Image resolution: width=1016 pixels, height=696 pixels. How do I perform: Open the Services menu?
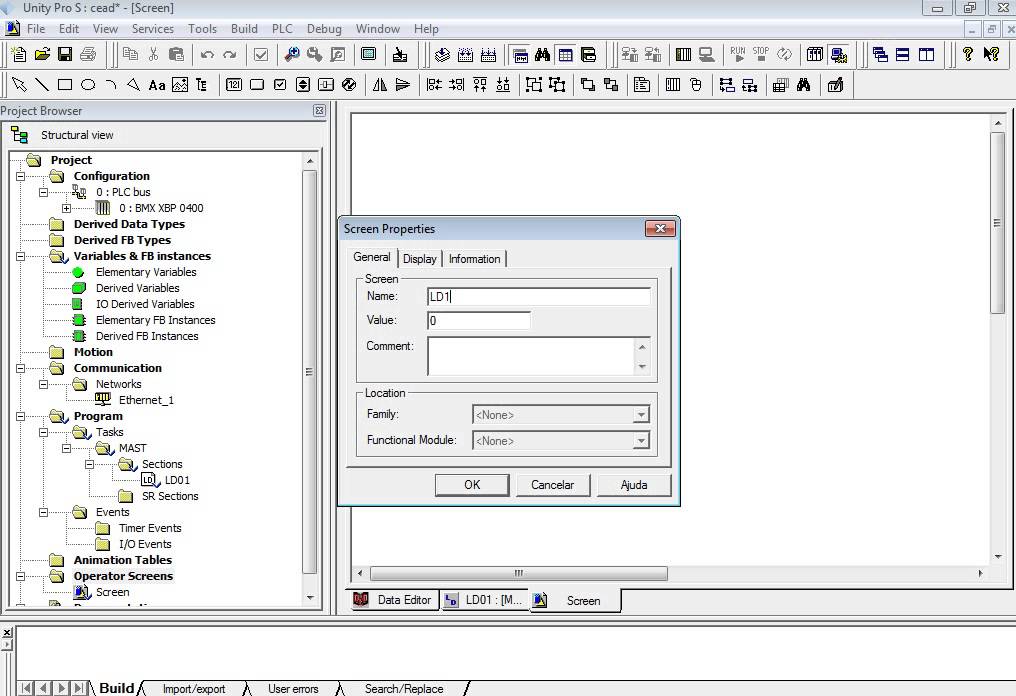[x=152, y=29]
